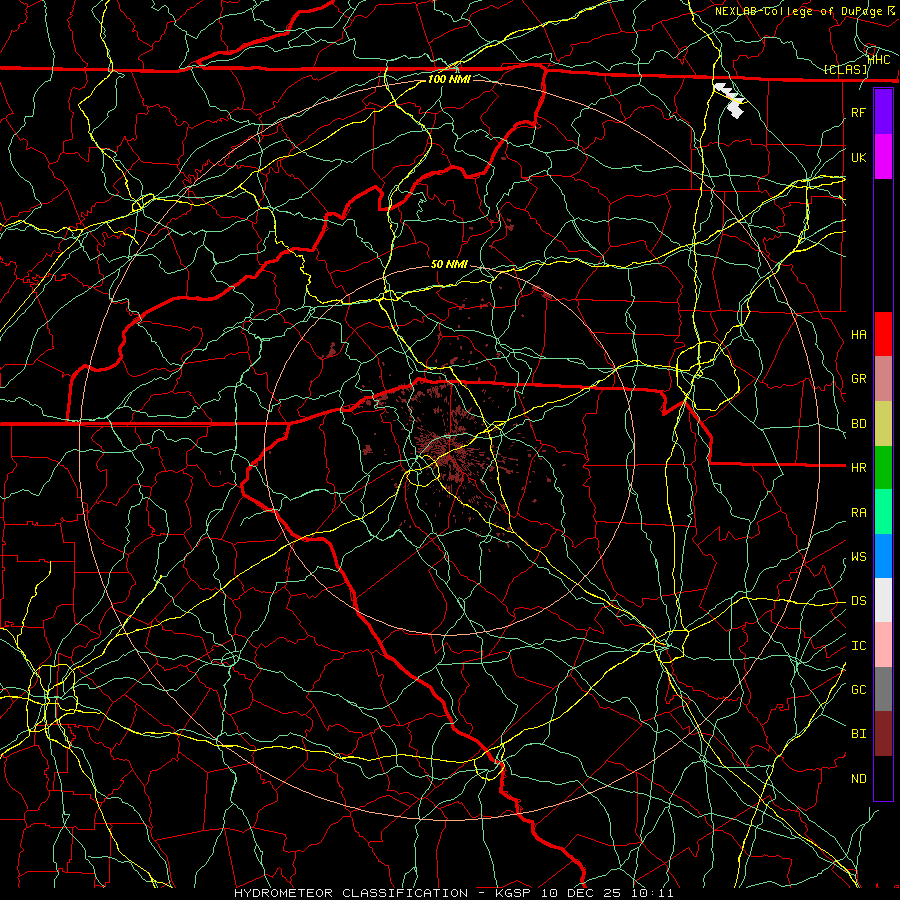
Task: Click the BD legend label
Action: point(858,424)
